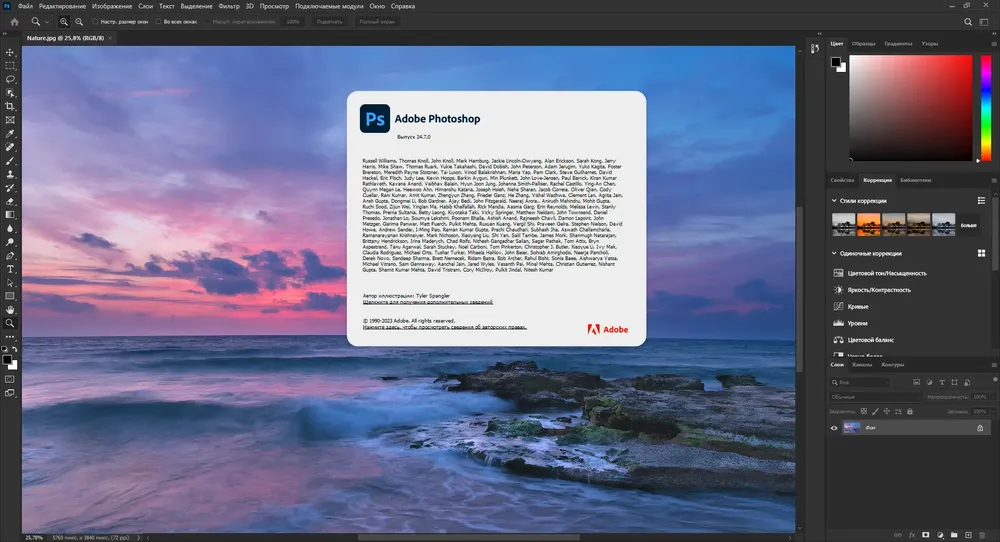Open the Фильтр menu
Image resolution: width=1000 pixels, height=542 pixels.
click(x=229, y=6)
